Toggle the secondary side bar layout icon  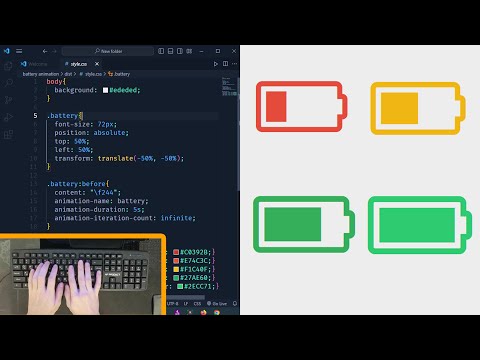[x=180, y=51]
